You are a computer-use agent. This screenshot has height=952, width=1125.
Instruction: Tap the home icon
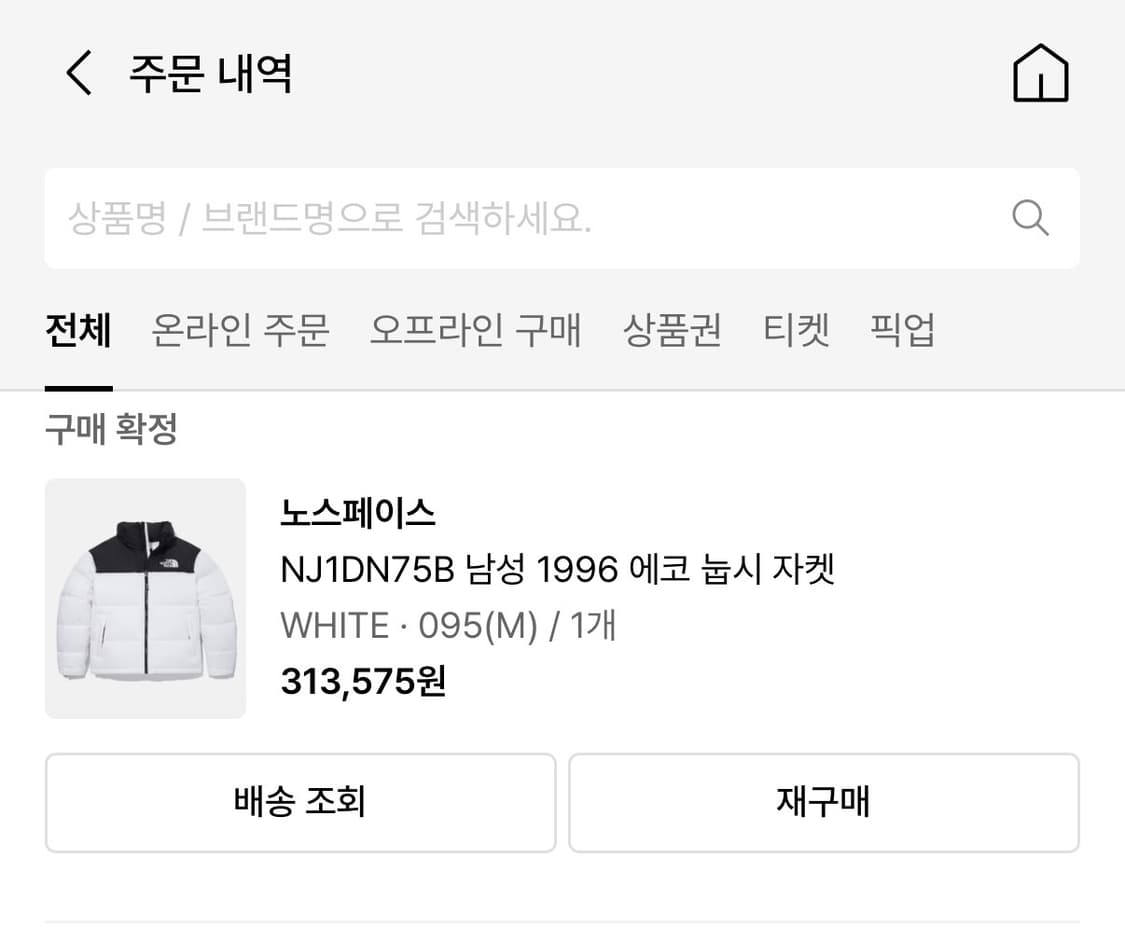[x=1040, y=73]
